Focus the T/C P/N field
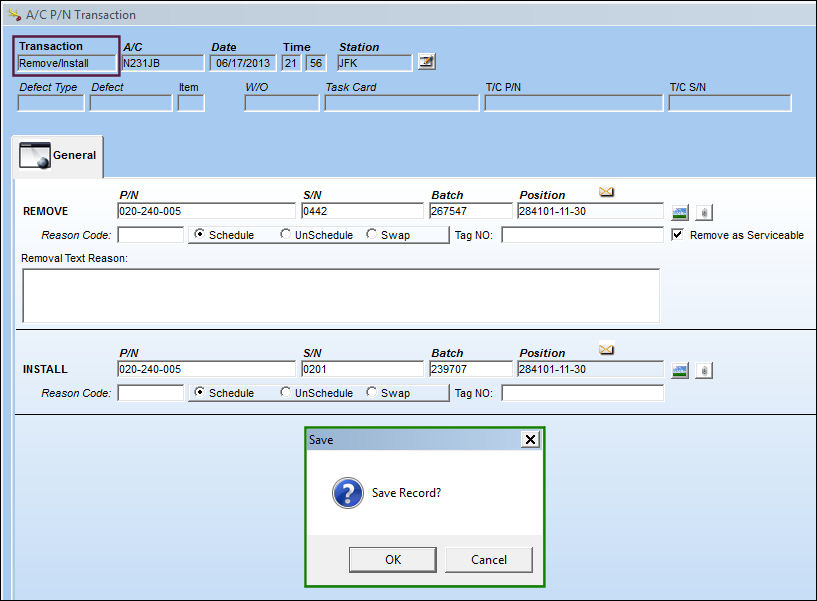Screen dimensions: 817x601 (573, 103)
